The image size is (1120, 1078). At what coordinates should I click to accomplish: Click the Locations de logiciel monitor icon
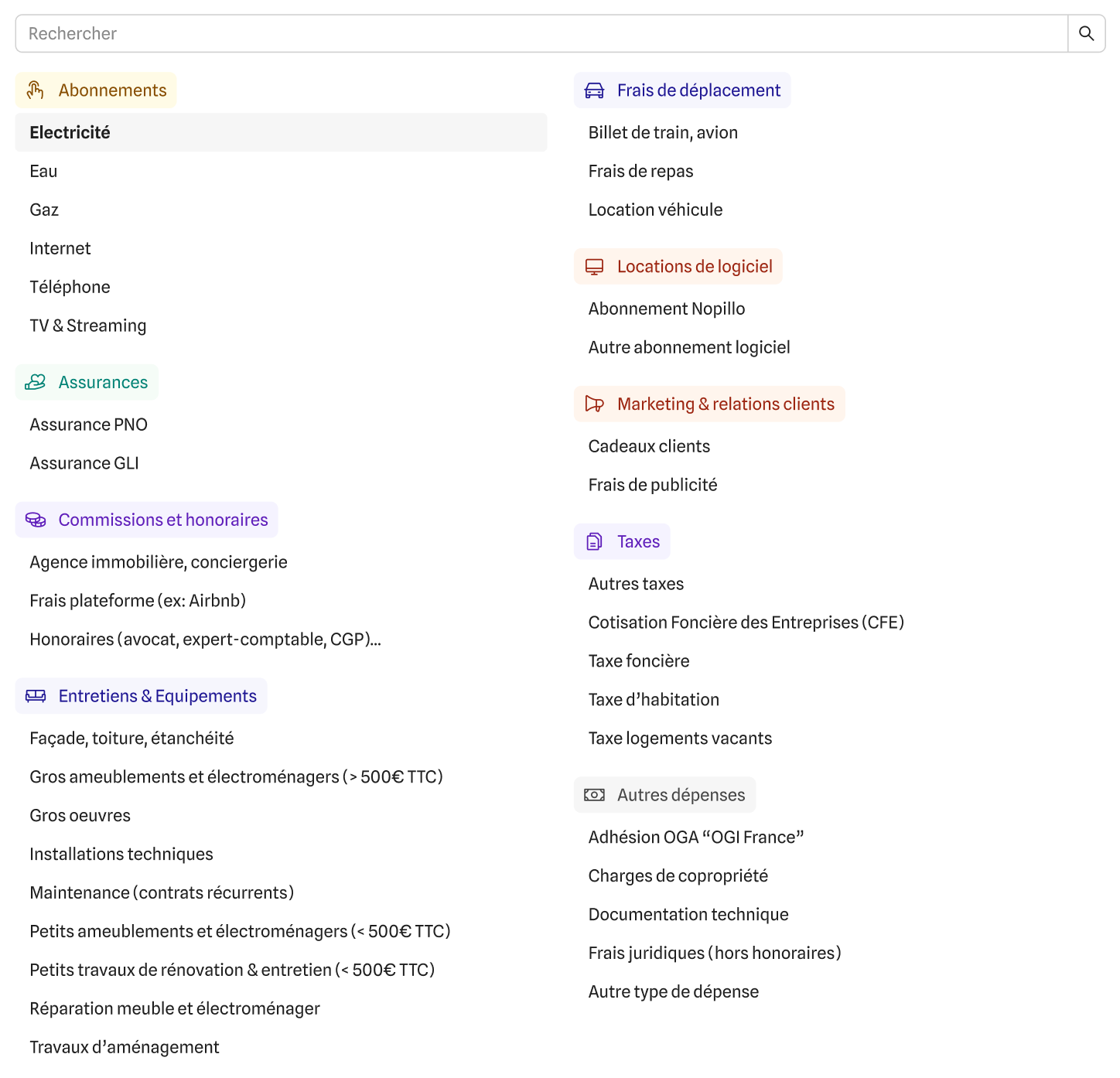tap(594, 267)
